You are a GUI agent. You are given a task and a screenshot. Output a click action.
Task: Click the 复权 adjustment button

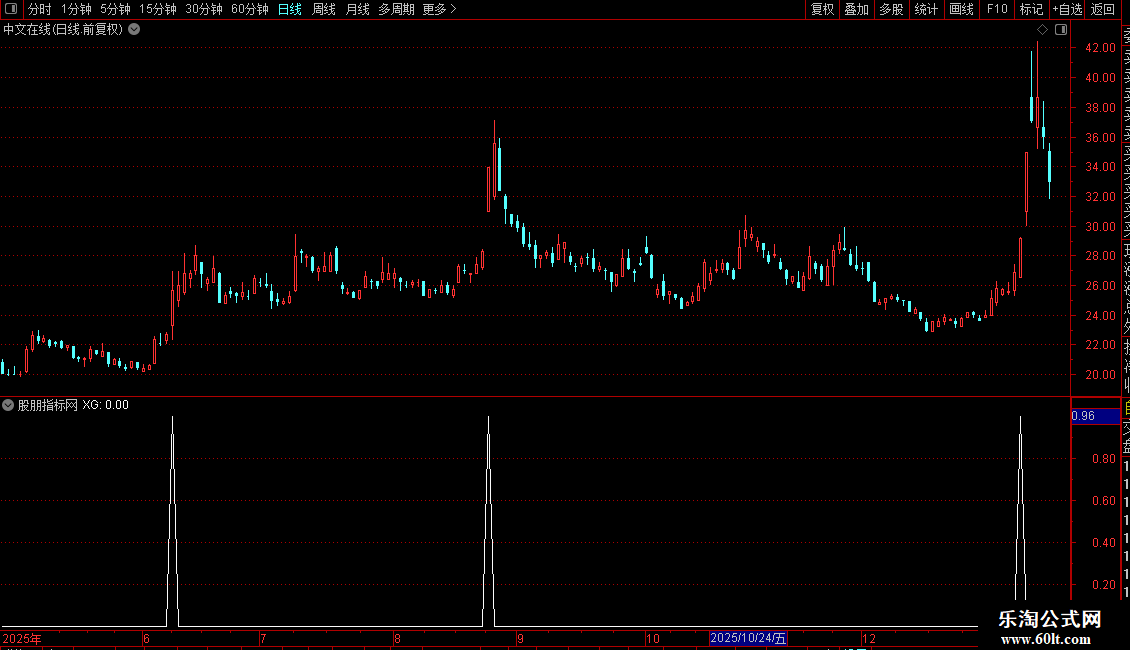pos(822,9)
